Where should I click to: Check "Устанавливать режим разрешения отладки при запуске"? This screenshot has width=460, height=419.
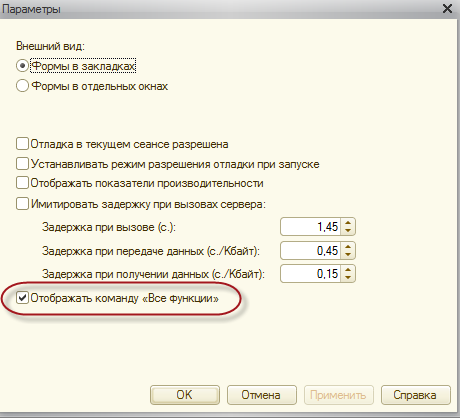pyautogui.click(x=22, y=164)
